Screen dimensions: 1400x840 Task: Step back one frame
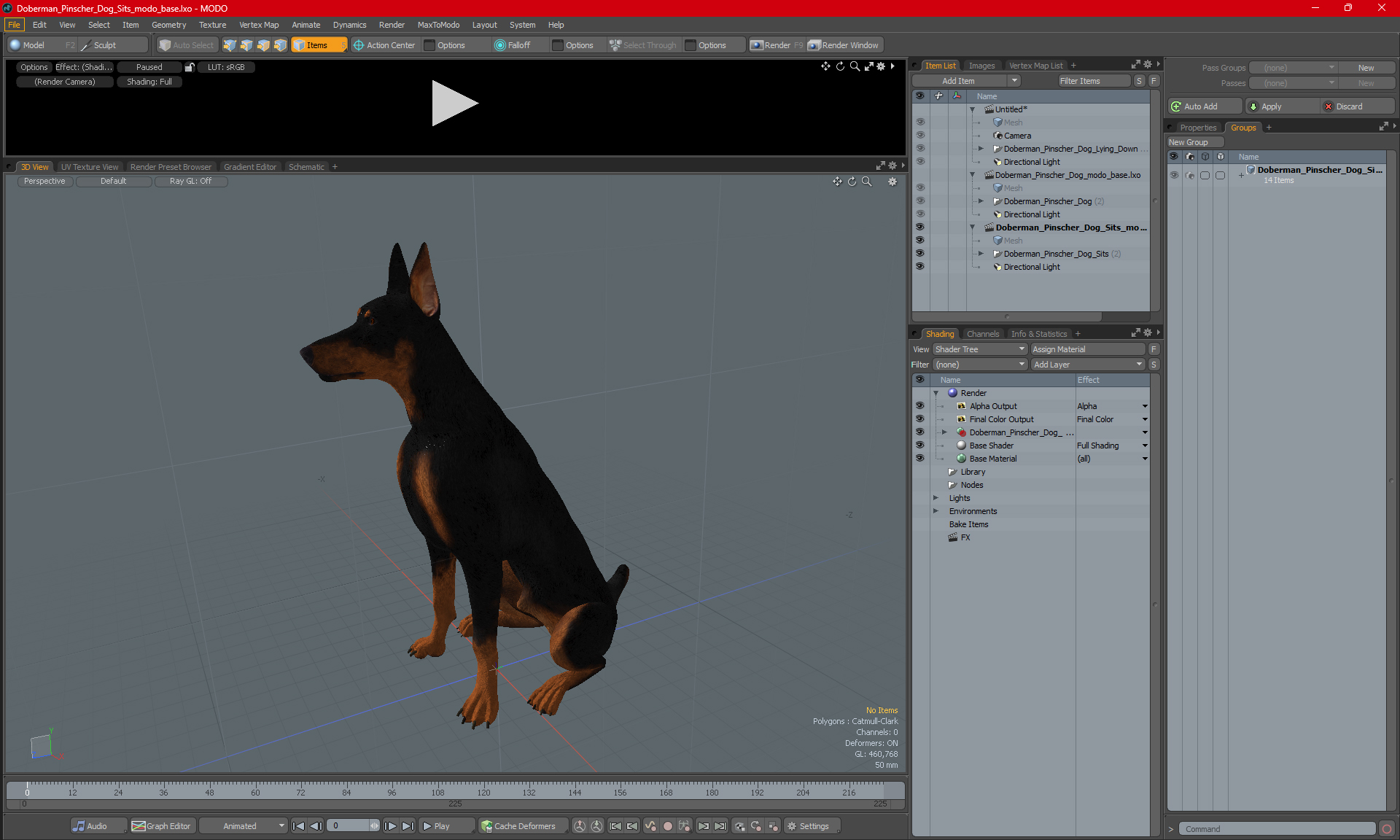pyautogui.click(x=316, y=826)
